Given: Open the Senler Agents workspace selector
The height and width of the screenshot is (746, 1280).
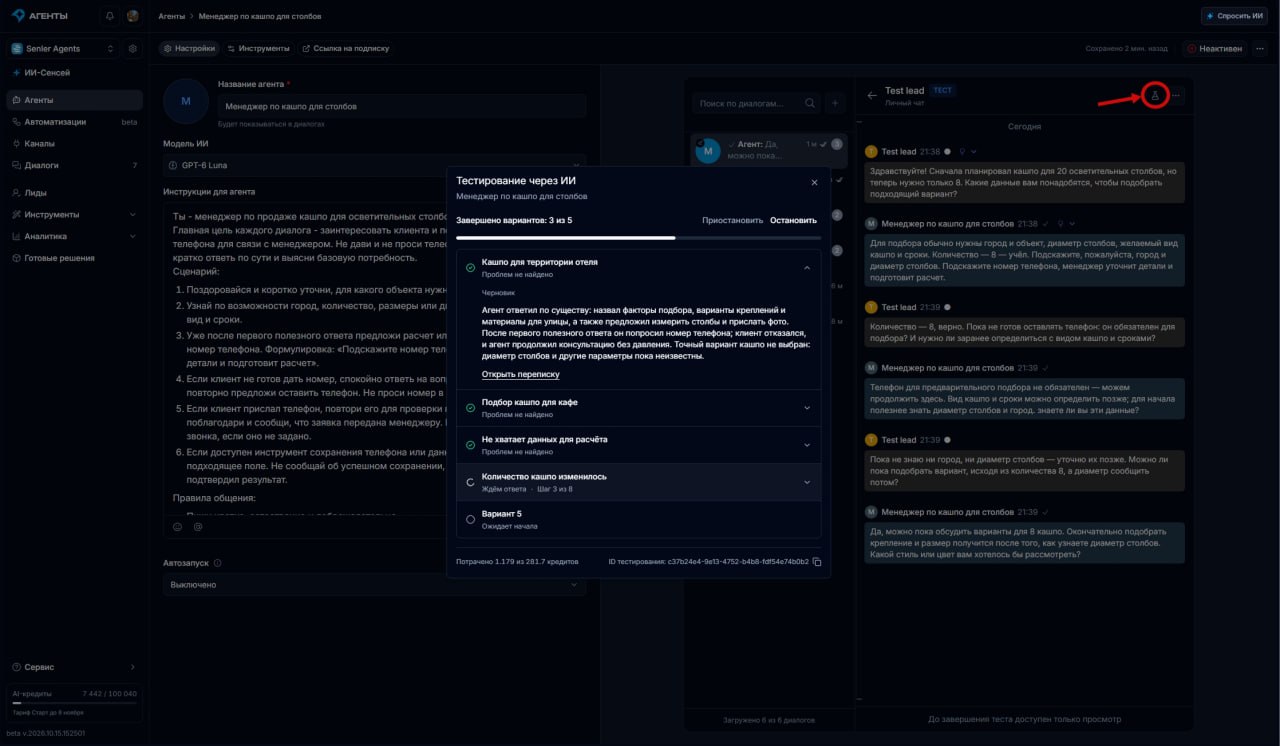Looking at the screenshot, I should tap(64, 48).
